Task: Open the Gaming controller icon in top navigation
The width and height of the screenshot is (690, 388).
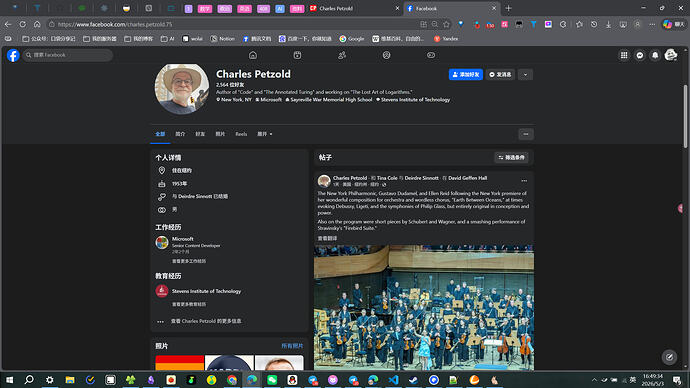Action: pos(431,55)
